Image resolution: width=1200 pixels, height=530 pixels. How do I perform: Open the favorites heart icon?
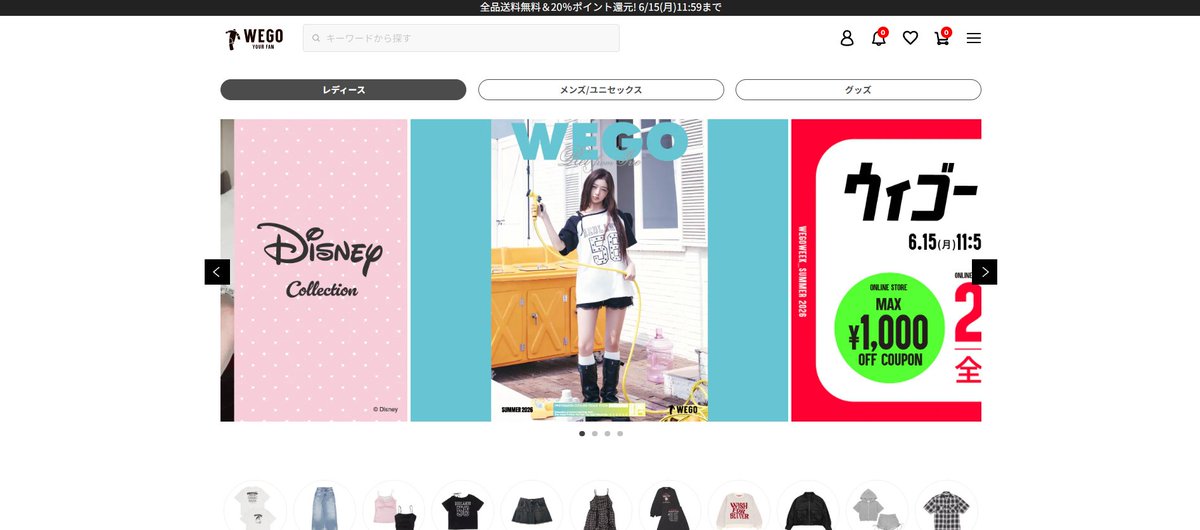click(x=910, y=38)
